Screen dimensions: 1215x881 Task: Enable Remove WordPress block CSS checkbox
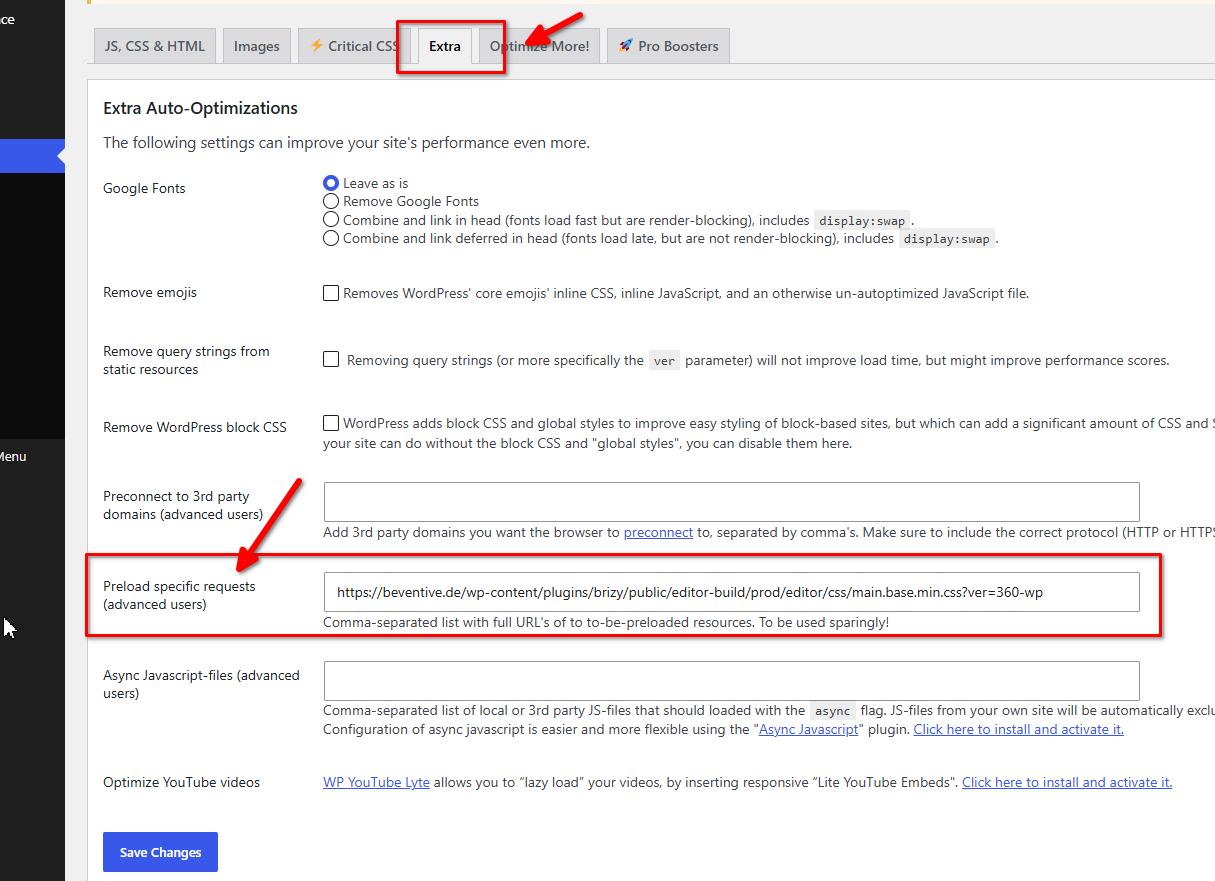tap(331, 423)
